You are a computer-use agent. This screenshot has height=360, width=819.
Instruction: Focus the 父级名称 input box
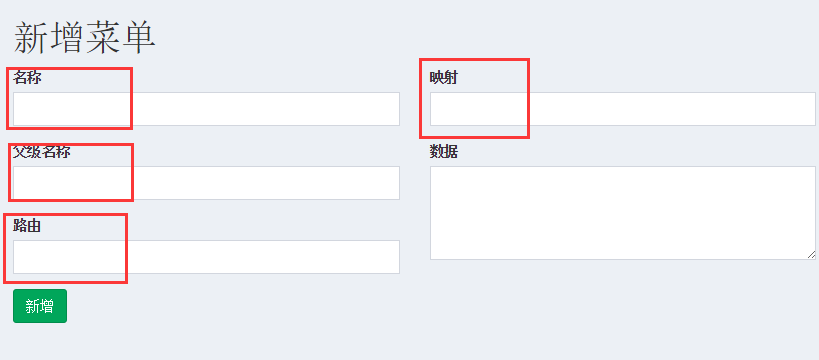point(206,183)
